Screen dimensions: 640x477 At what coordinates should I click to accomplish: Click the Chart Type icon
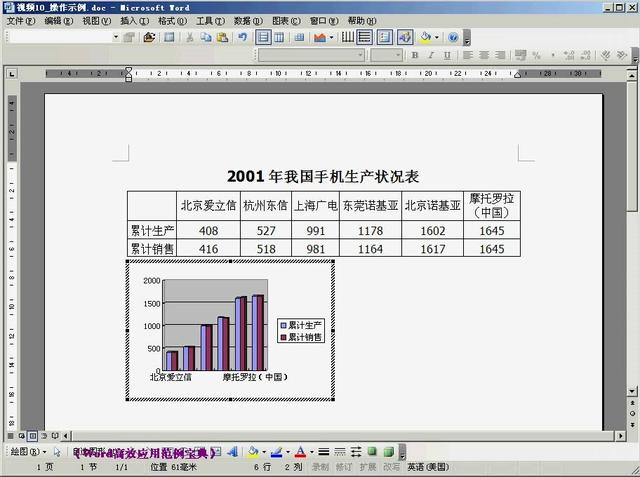(x=320, y=38)
